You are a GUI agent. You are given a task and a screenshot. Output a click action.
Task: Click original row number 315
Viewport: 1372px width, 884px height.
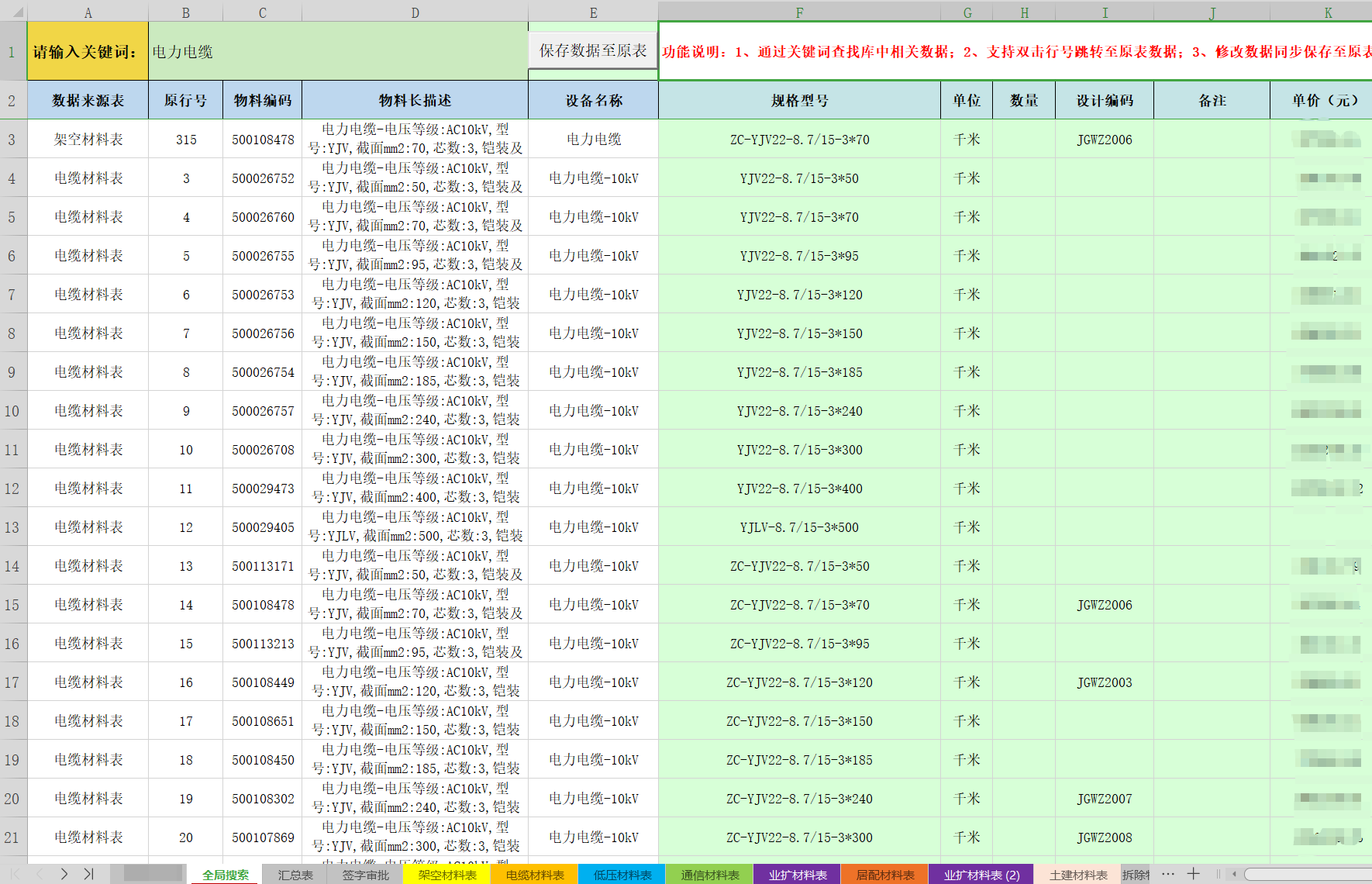click(186, 140)
